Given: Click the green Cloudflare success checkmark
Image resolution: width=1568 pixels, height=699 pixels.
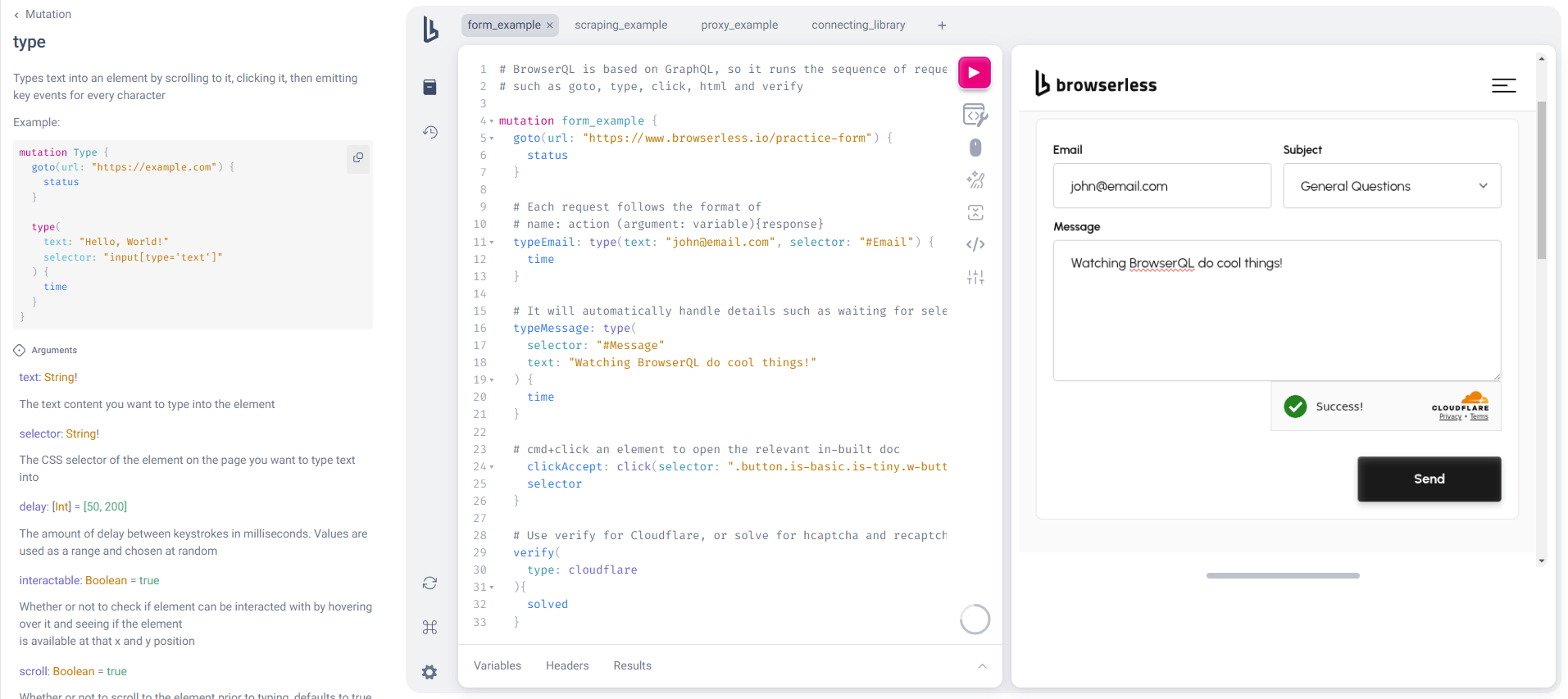Looking at the screenshot, I should pos(1295,406).
